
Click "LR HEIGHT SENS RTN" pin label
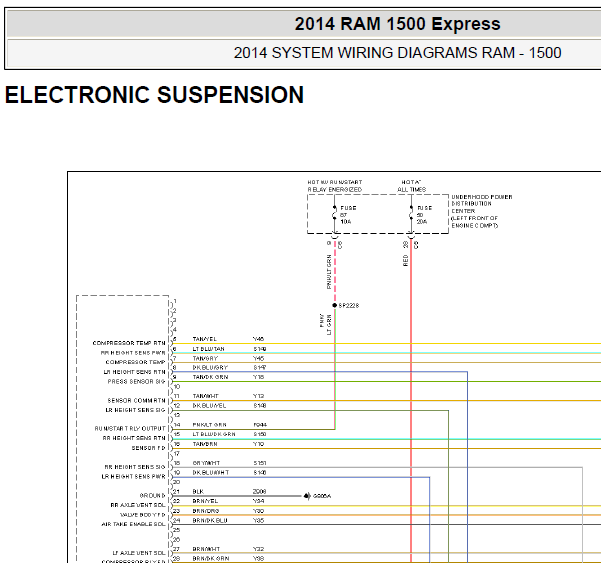pos(135,372)
